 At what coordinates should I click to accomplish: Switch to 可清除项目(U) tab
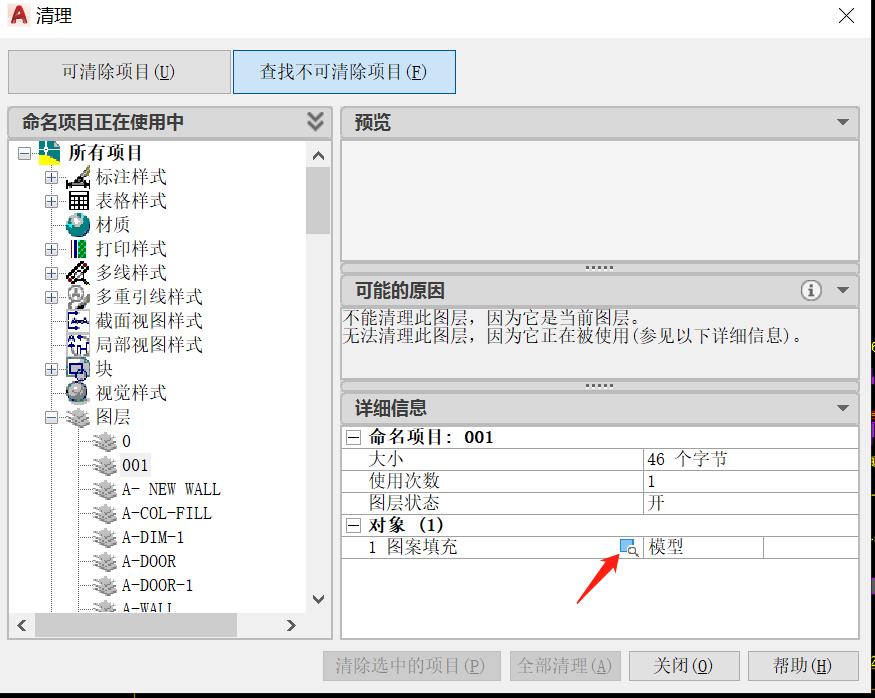tap(119, 72)
